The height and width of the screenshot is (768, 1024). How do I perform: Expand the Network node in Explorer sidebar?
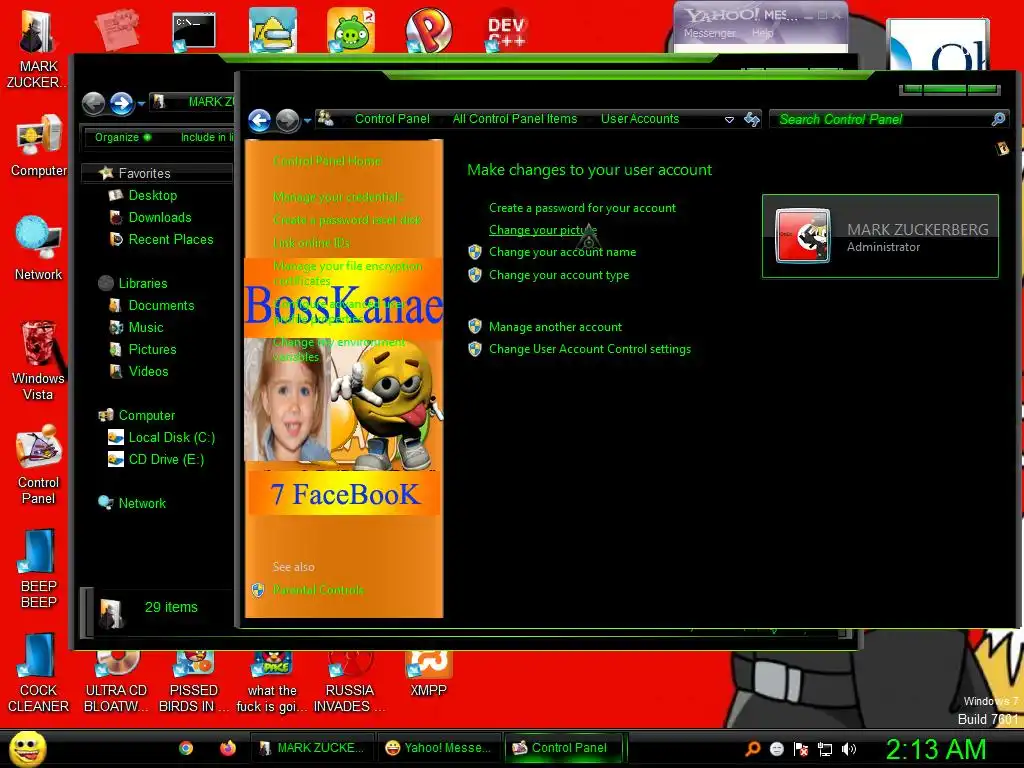[x=142, y=504]
